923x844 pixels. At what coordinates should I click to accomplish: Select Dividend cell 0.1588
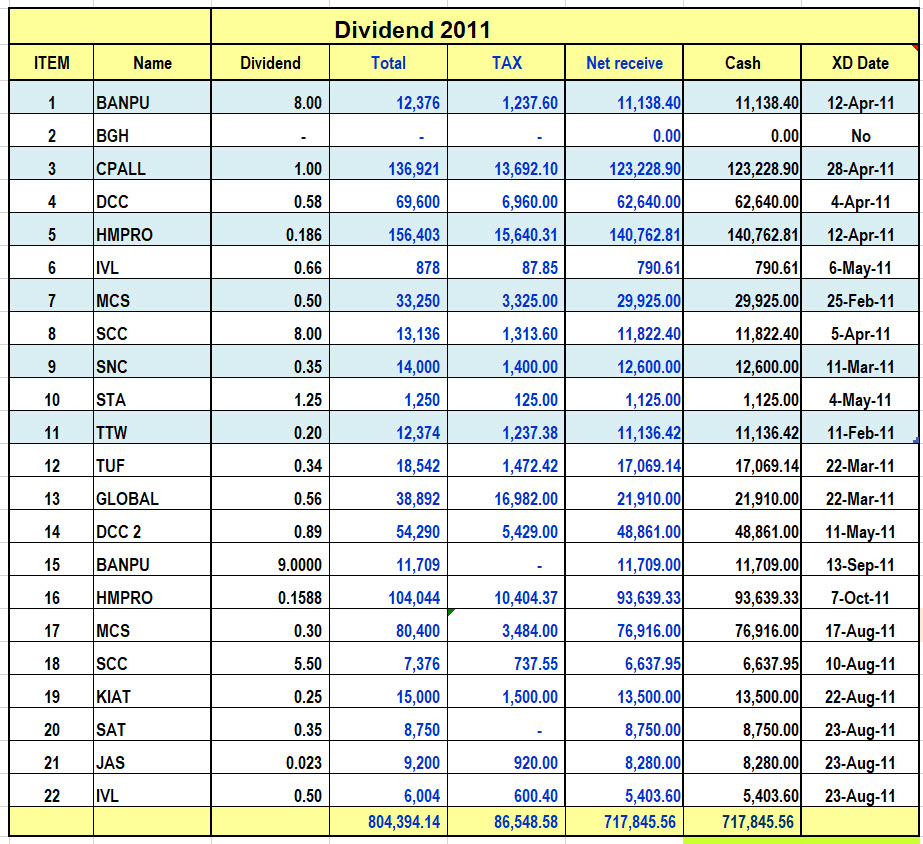[x=270, y=592]
